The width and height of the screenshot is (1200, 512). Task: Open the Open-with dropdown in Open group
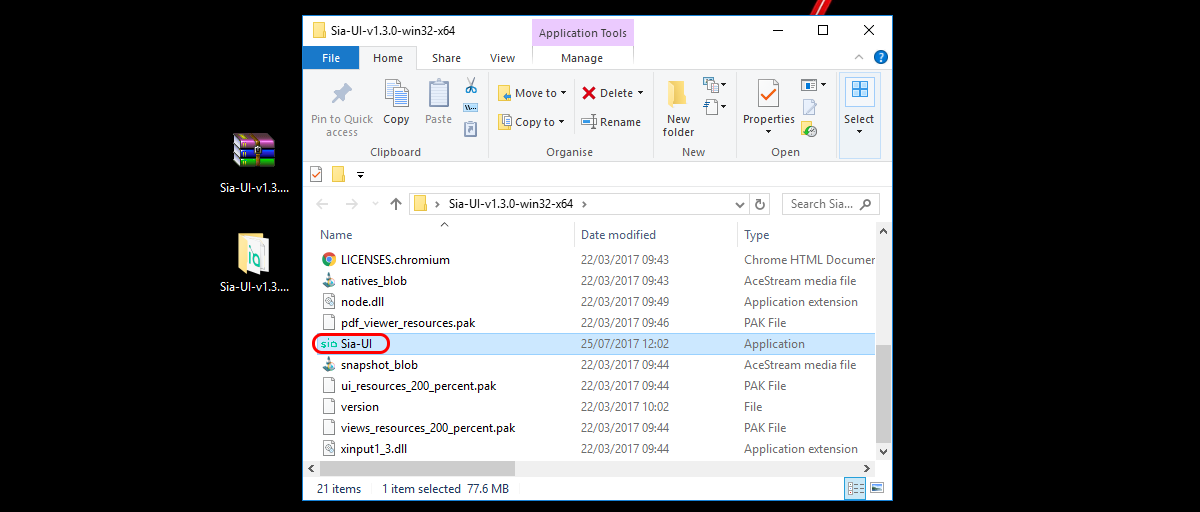point(814,85)
